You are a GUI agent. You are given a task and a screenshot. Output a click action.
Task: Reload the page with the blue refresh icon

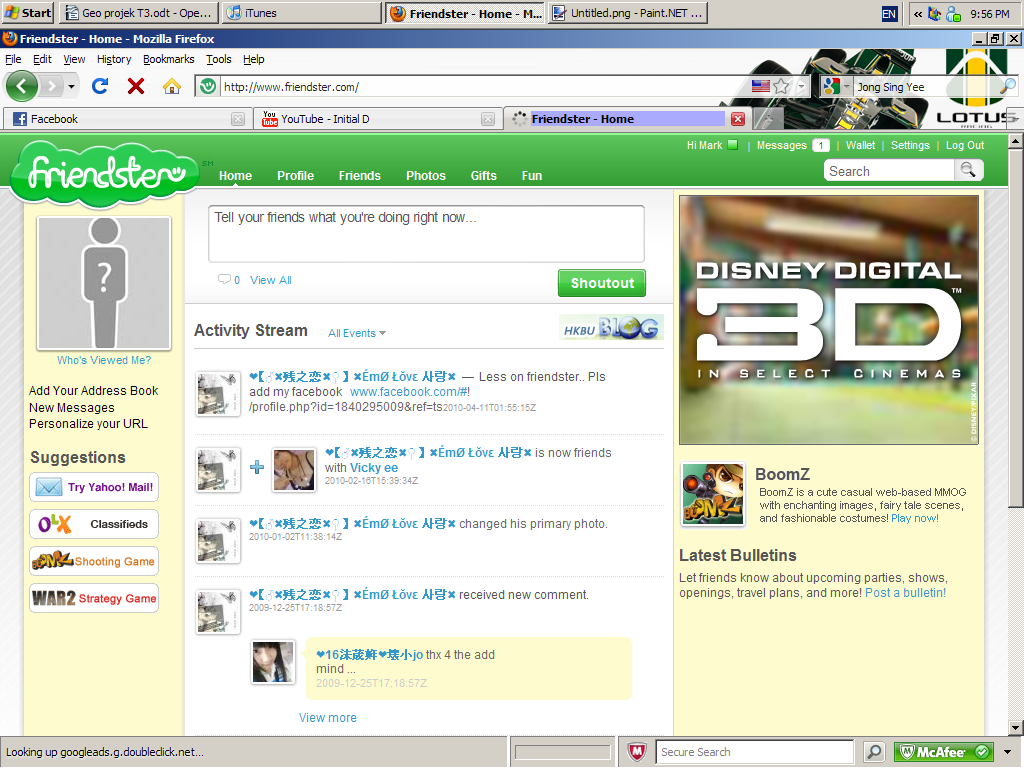pyautogui.click(x=100, y=86)
